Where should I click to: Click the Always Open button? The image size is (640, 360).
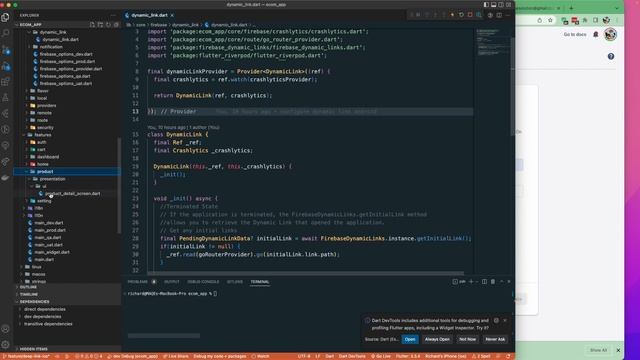click(437, 339)
